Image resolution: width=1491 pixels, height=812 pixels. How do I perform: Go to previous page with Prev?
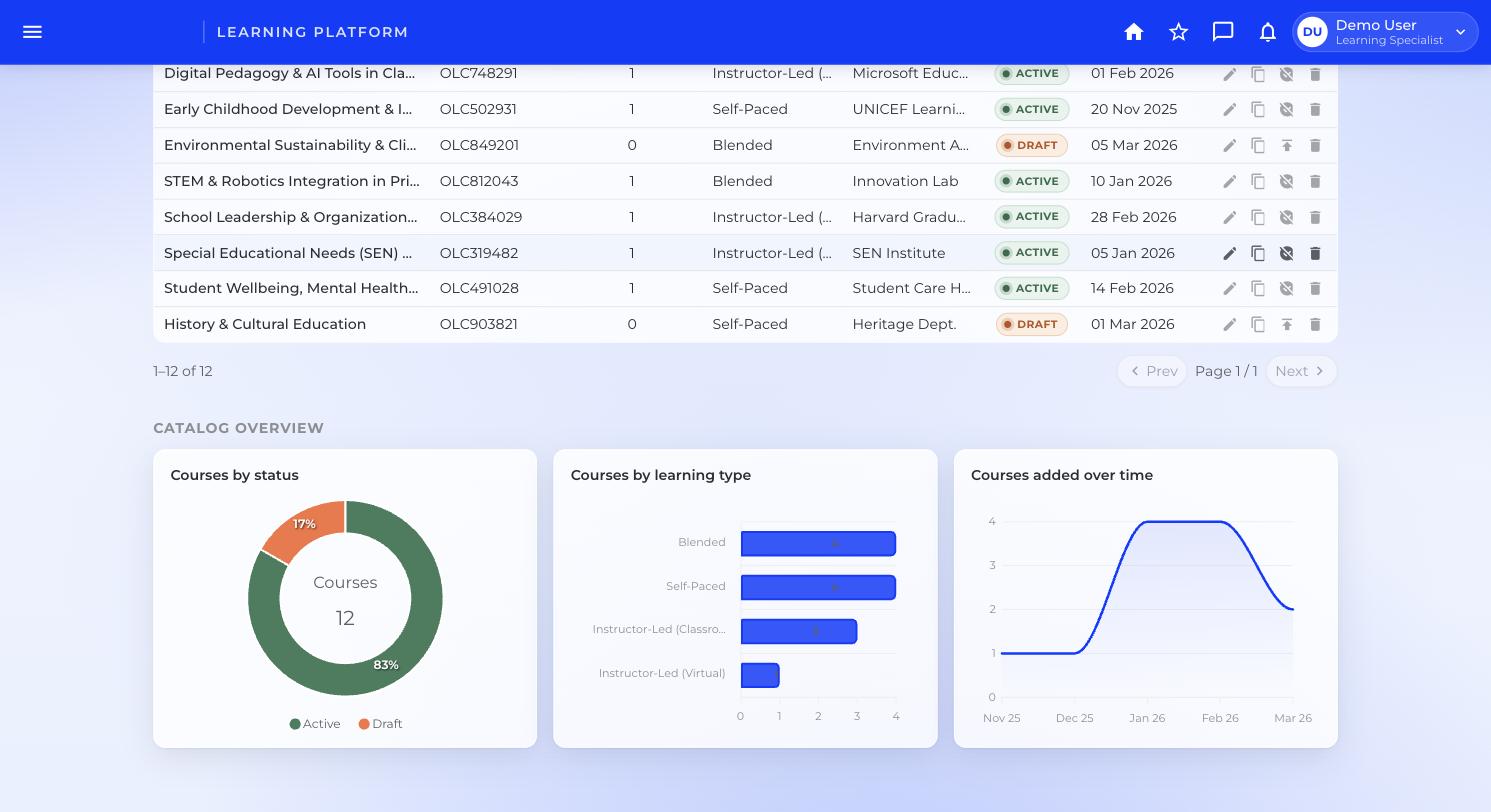1152,371
